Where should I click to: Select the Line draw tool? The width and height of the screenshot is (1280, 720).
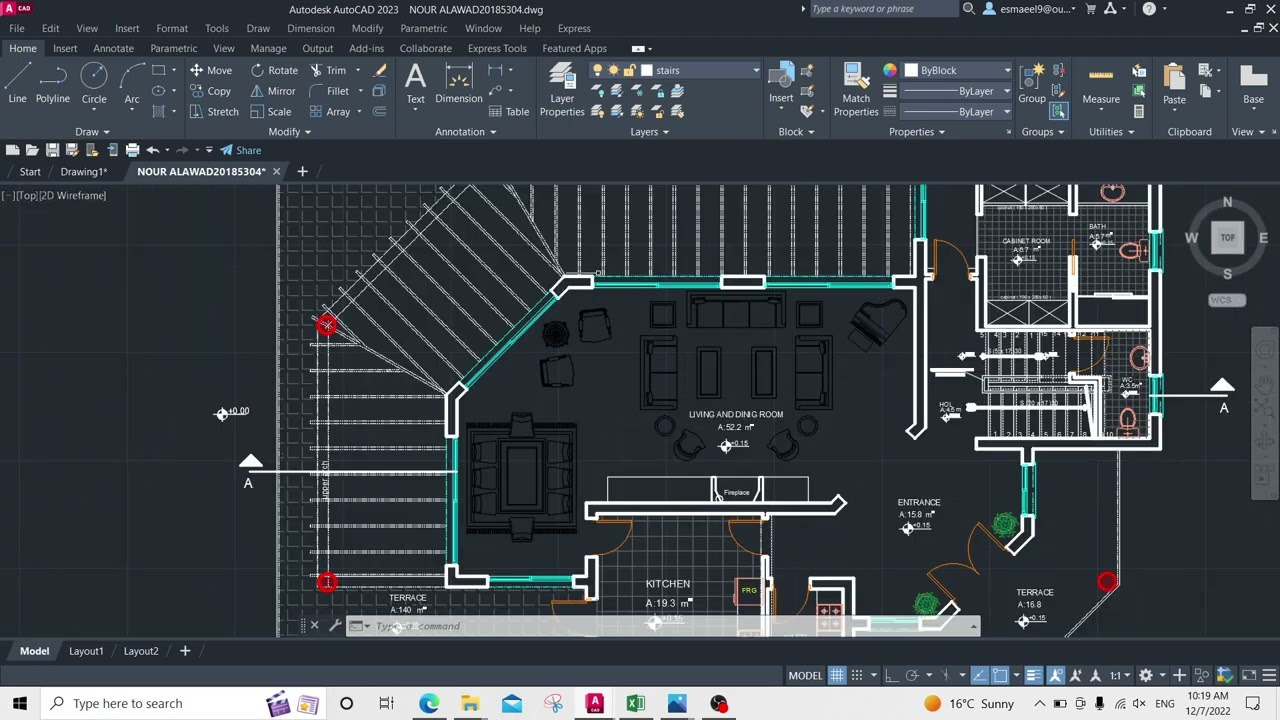(x=17, y=84)
